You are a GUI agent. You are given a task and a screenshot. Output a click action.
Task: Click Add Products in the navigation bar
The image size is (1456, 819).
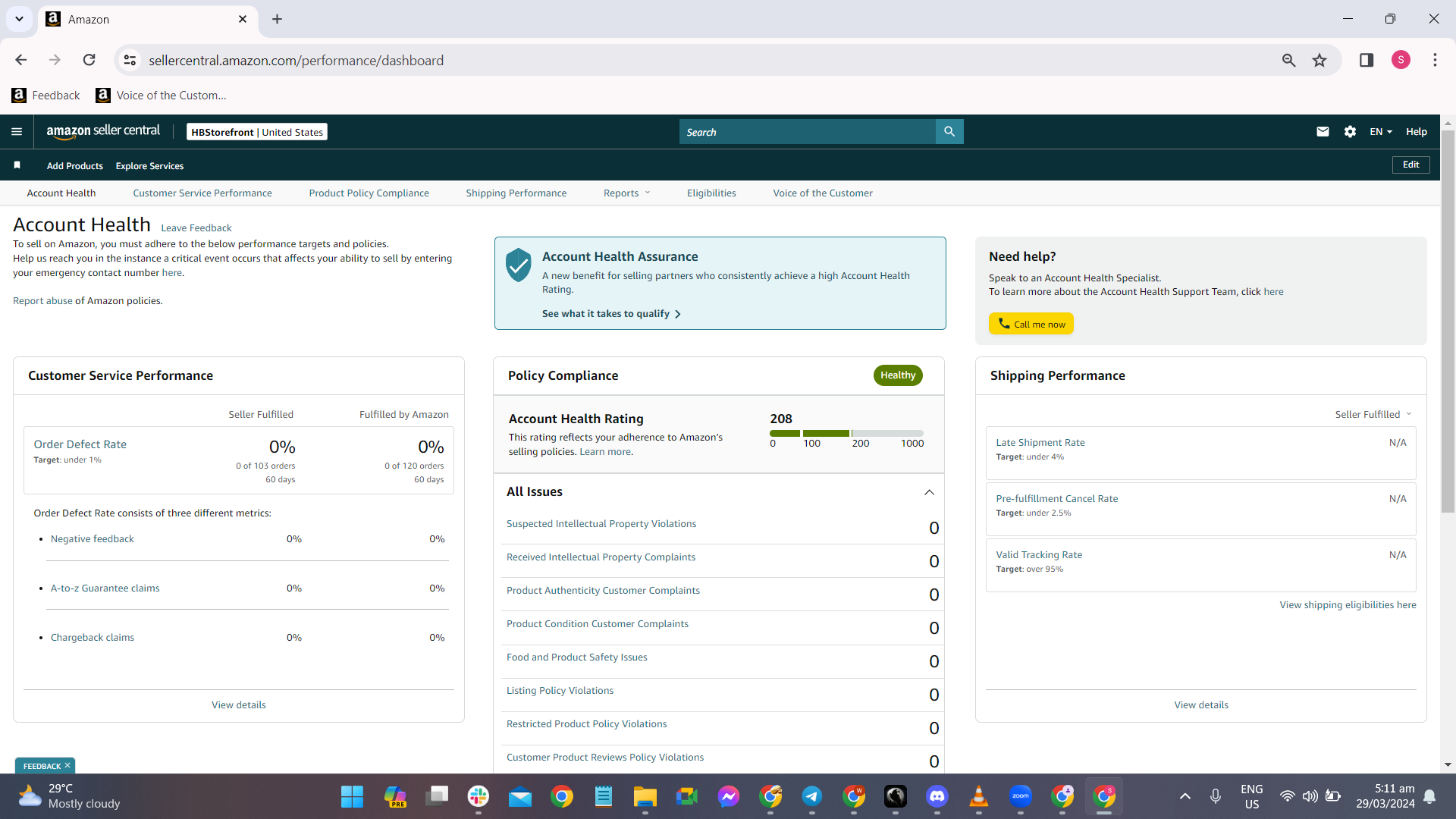(75, 166)
